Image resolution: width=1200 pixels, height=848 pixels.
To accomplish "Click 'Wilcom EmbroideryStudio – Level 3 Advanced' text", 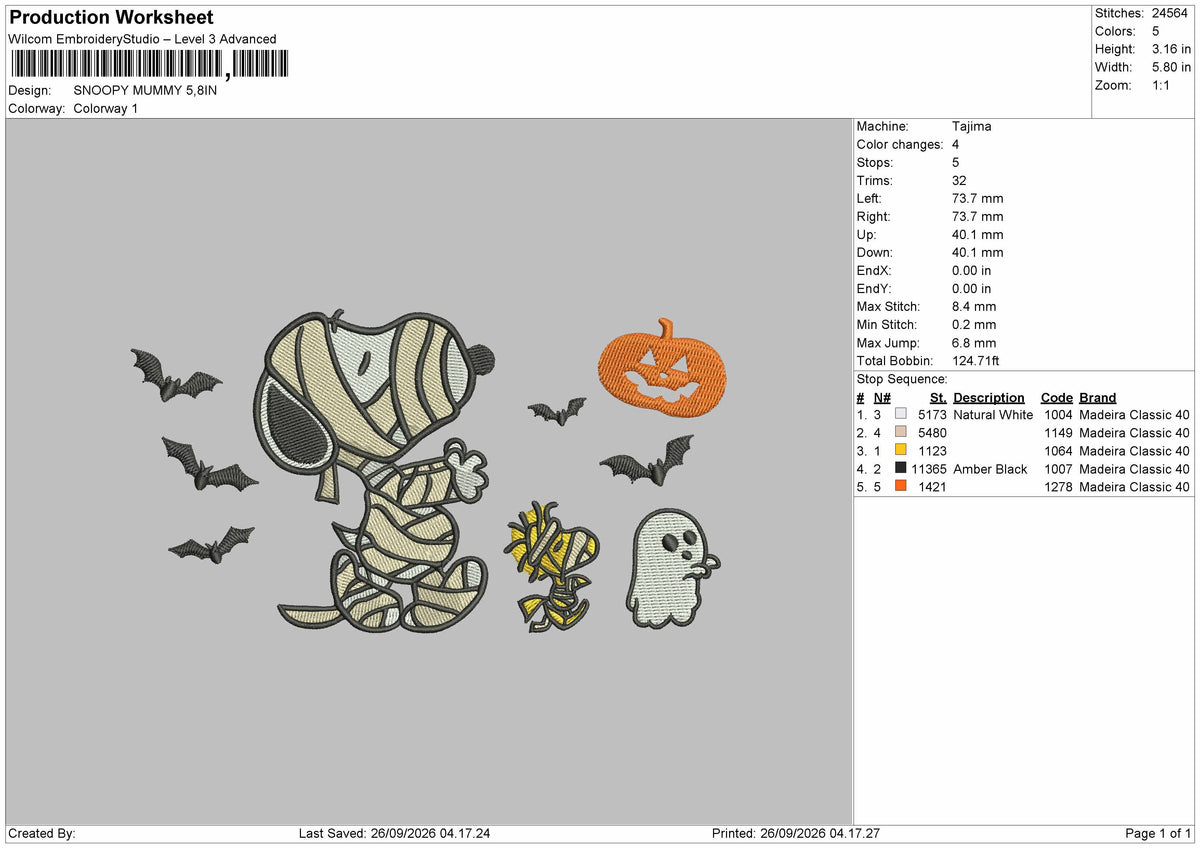I will tap(142, 39).
